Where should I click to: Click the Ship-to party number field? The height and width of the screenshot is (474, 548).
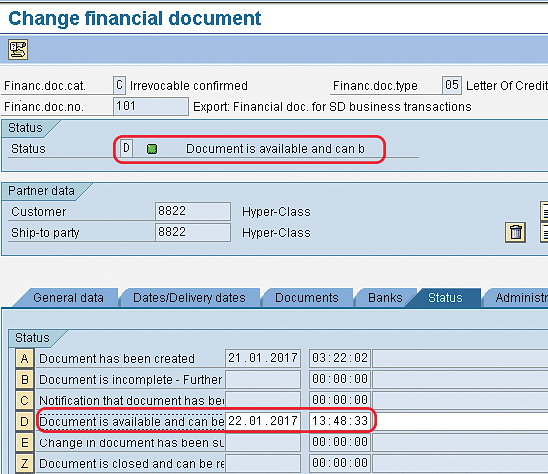(x=193, y=232)
